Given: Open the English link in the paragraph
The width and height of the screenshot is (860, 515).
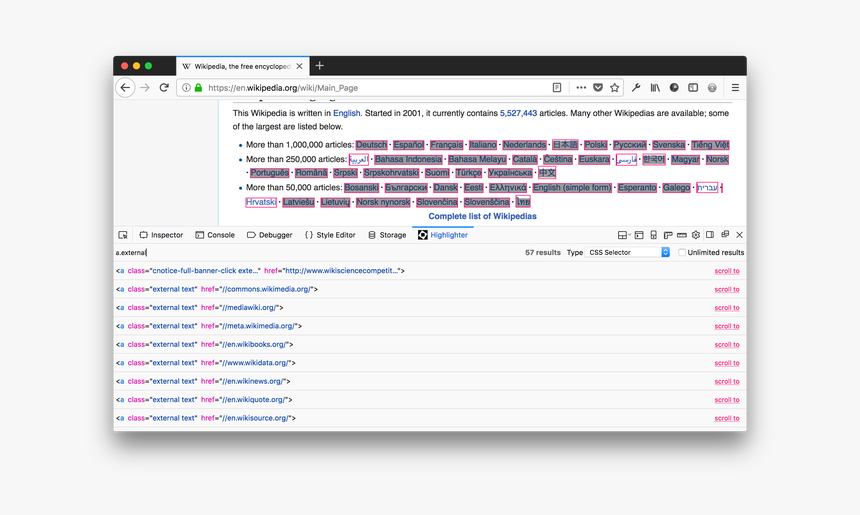Looking at the screenshot, I should (x=347, y=113).
